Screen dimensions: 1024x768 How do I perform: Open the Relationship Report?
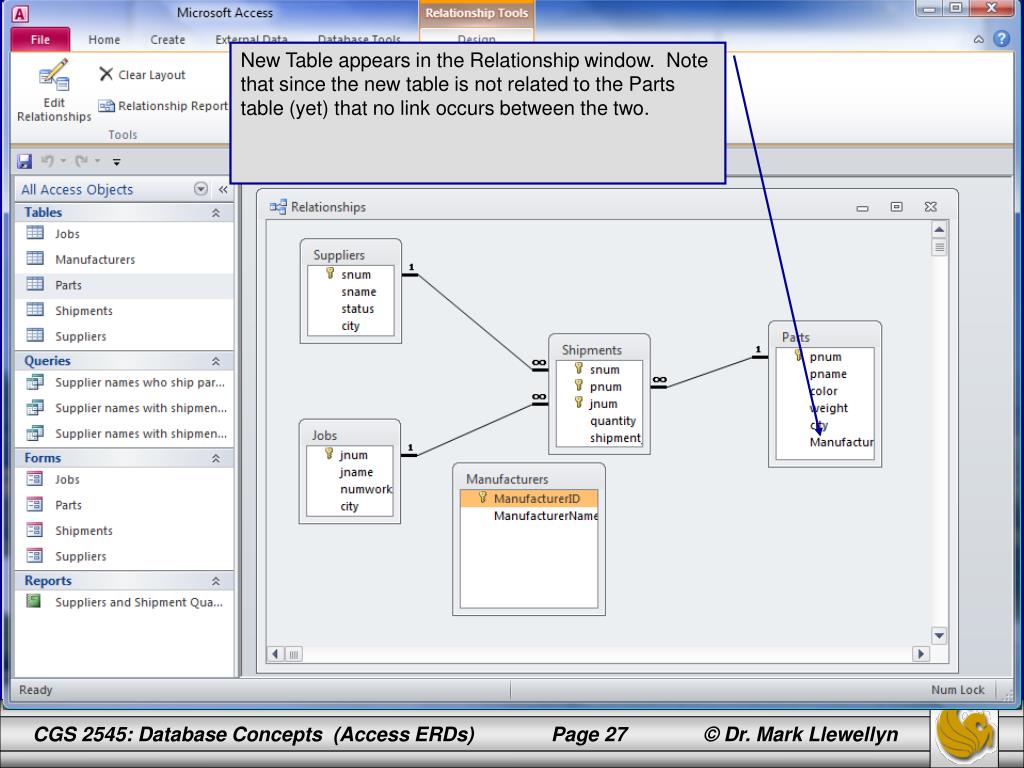coord(163,106)
